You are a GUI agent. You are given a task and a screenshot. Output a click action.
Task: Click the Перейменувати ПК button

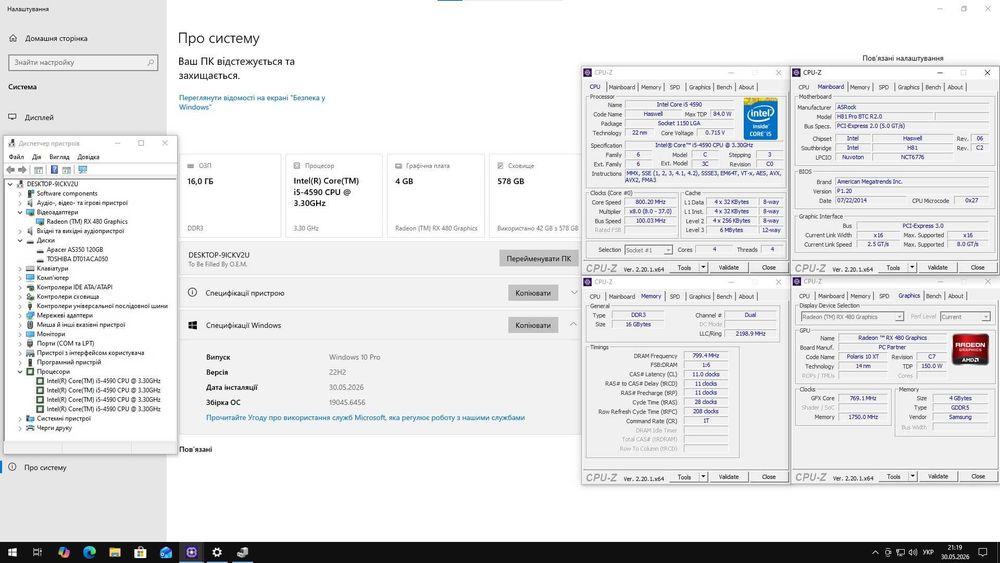pyautogui.click(x=539, y=258)
